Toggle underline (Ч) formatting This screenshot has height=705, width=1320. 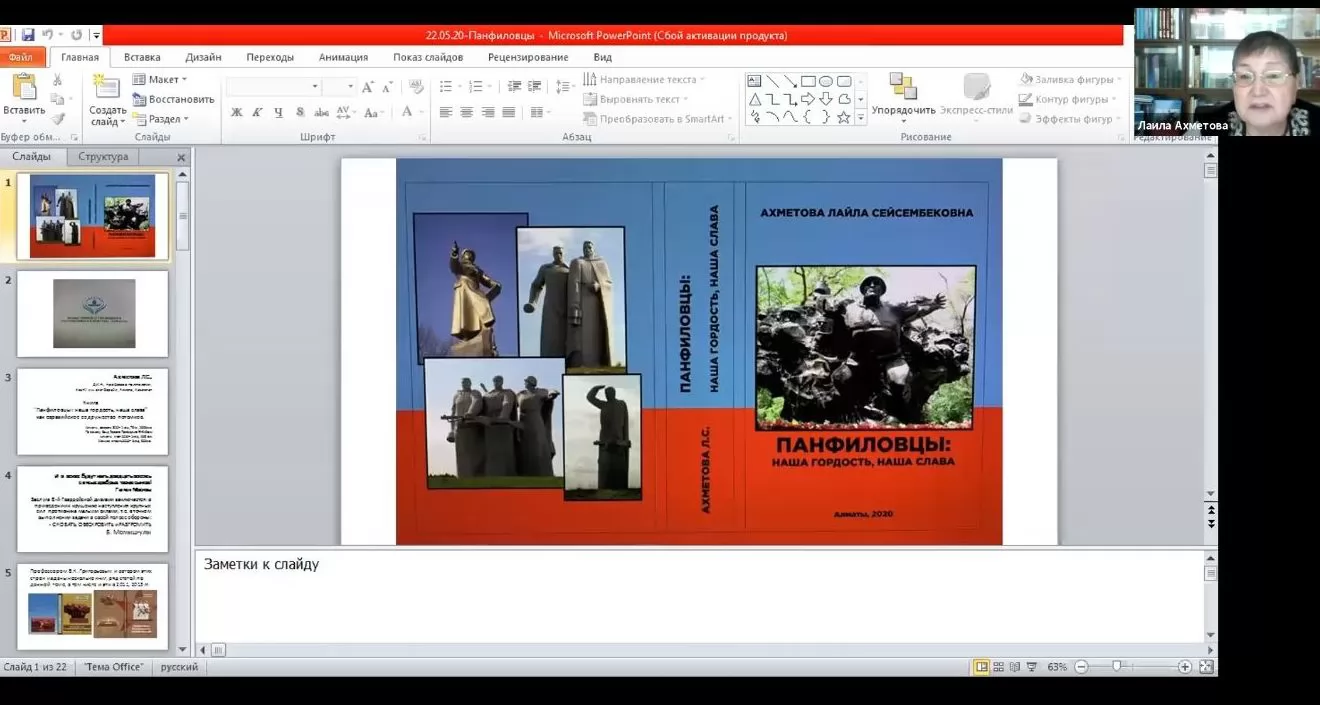[279, 112]
